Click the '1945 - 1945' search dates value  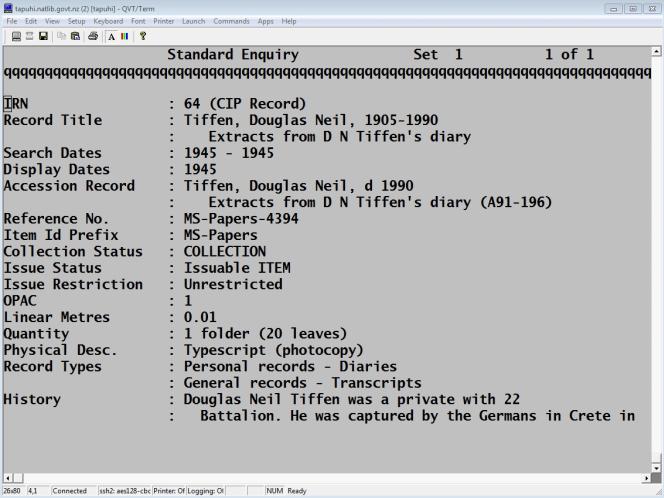[229, 153]
